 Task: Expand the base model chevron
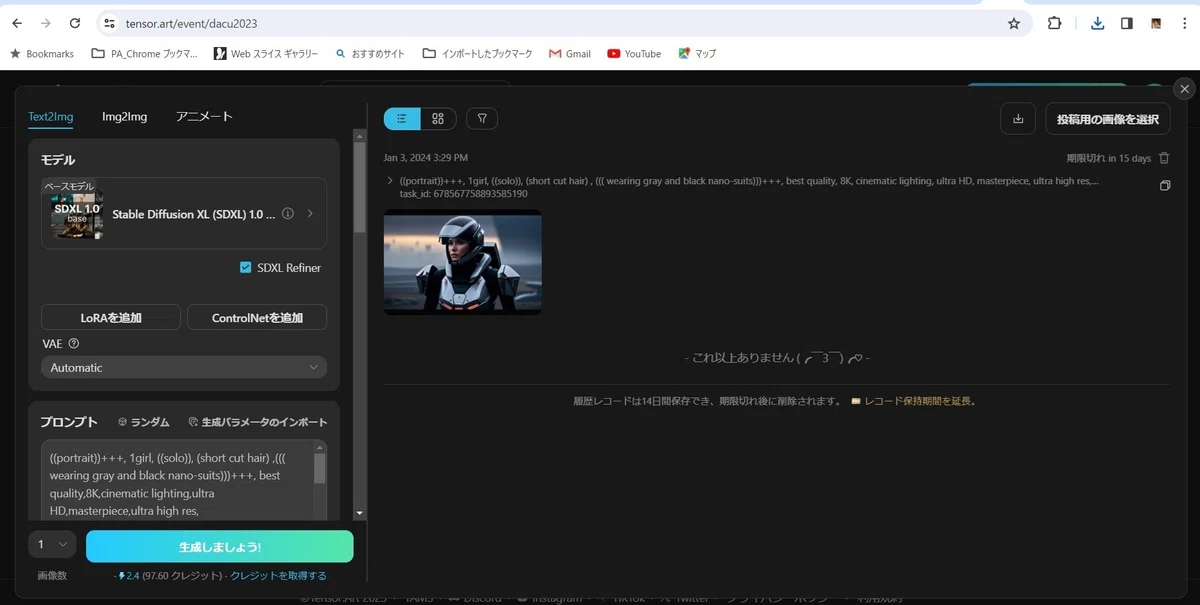pos(310,214)
